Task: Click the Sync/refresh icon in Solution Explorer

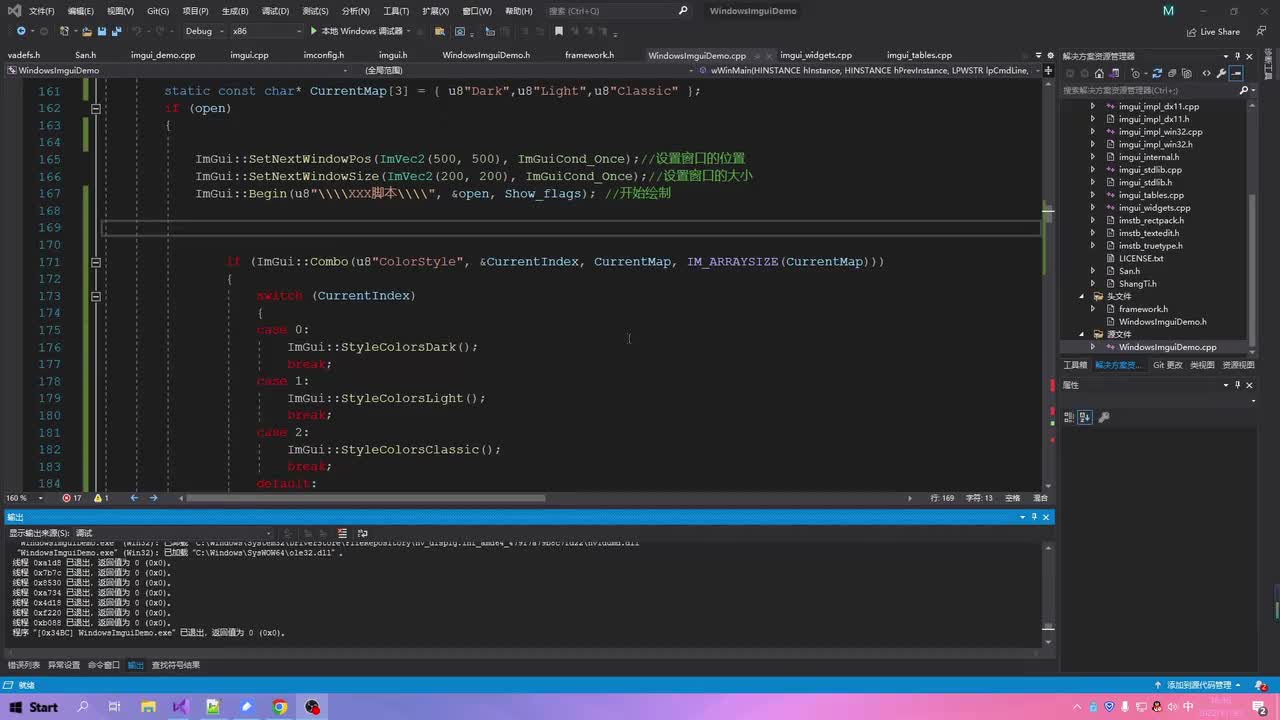Action: (x=1157, y=73)
